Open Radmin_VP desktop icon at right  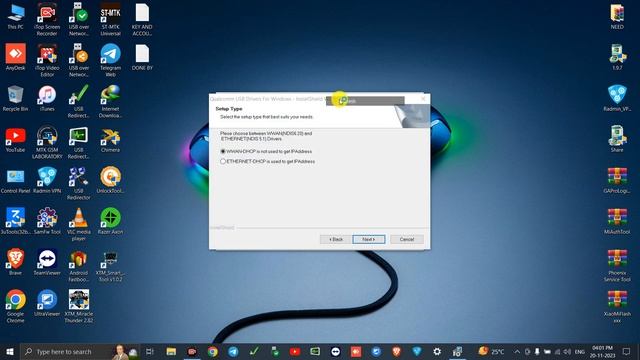coord(617,98)
